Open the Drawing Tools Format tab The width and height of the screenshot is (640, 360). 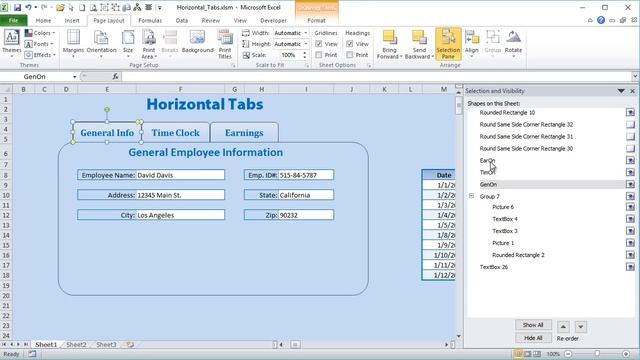coord(316,20)
